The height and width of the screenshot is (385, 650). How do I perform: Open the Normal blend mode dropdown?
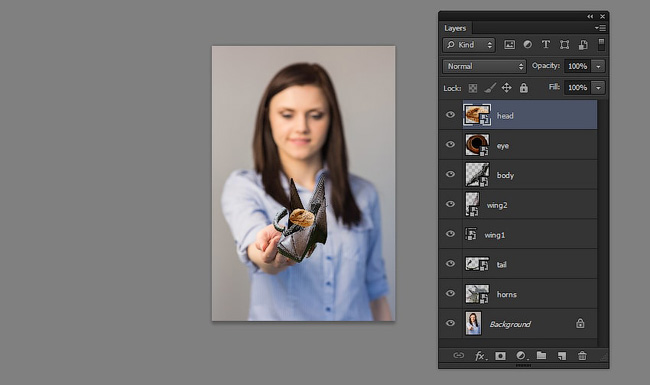(x=484, y=66)
